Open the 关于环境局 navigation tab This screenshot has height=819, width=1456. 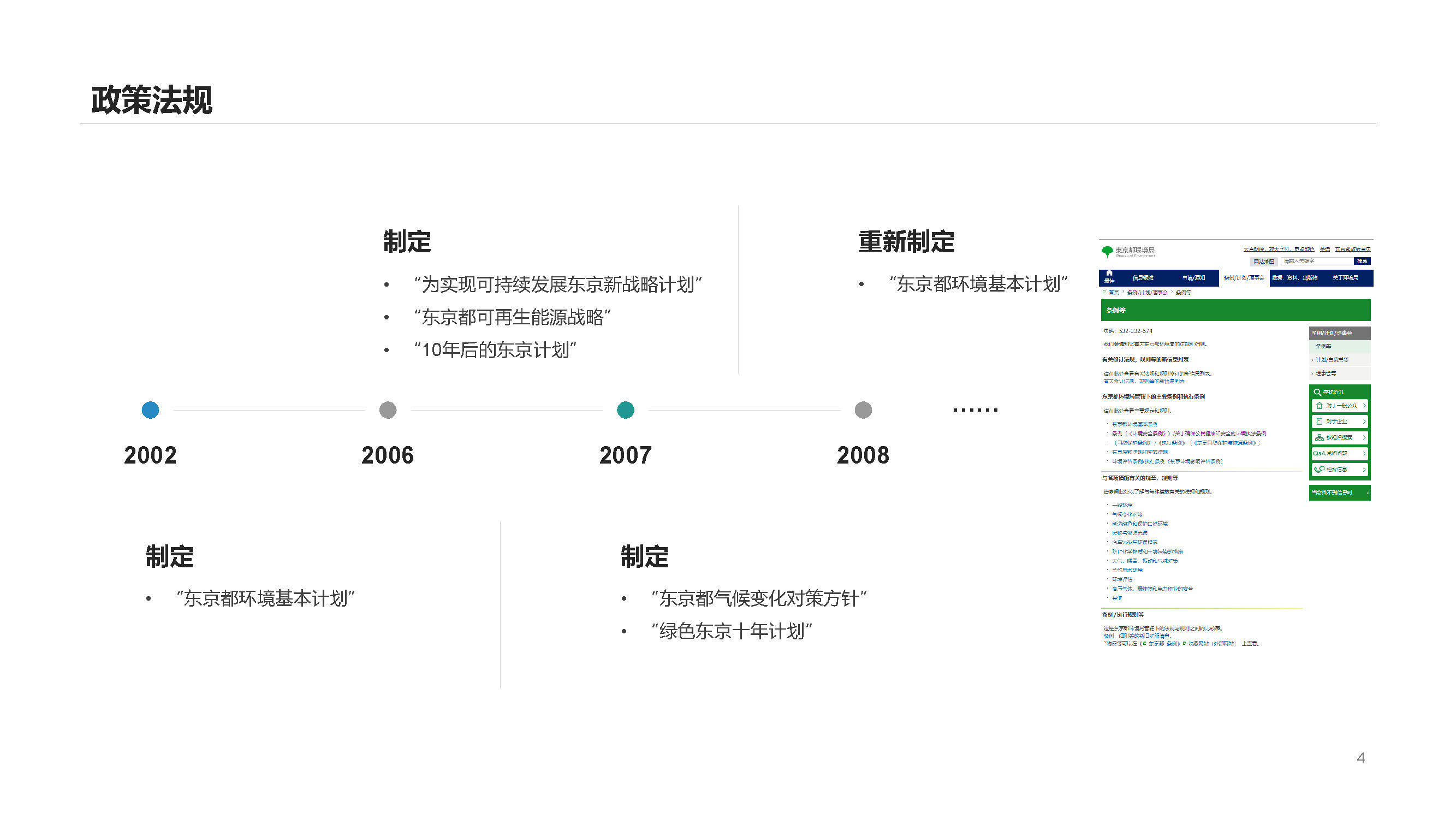(1345, 278)
